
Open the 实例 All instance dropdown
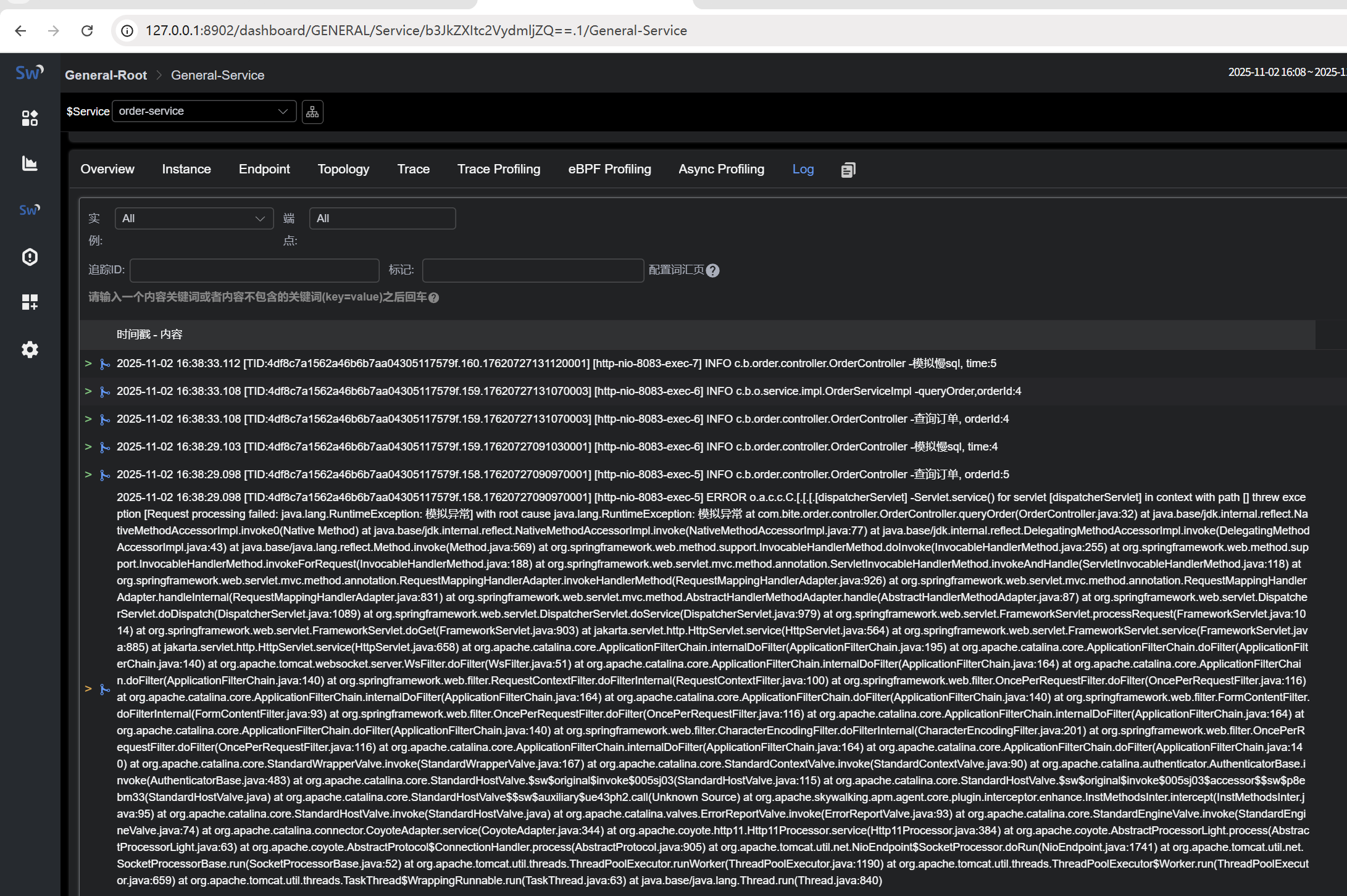point(194,218)
